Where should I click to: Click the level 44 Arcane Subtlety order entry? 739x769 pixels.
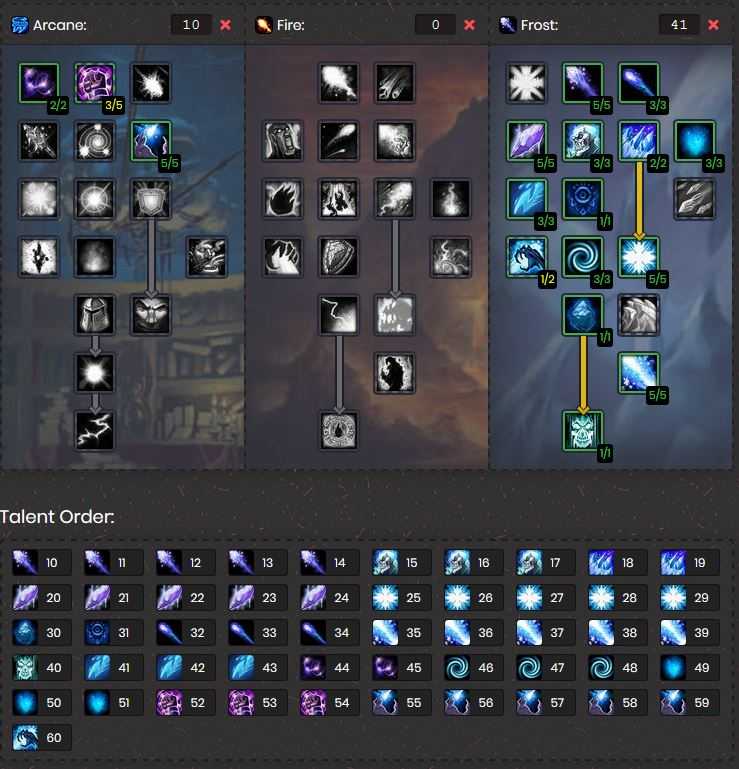(330, 667)
